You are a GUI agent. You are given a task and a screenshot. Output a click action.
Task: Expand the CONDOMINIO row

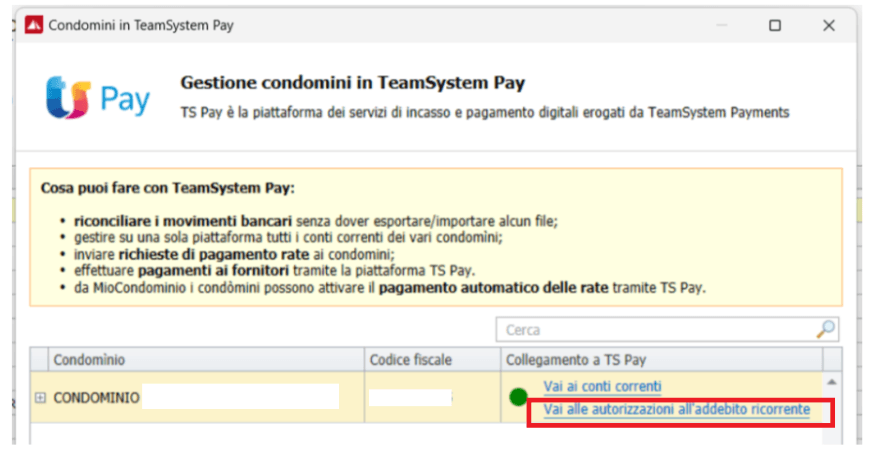click(40, 398)
